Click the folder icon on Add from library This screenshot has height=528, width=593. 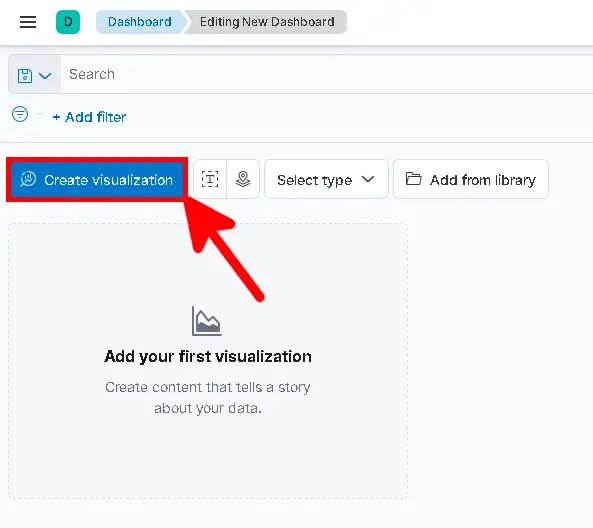point(413,179)
